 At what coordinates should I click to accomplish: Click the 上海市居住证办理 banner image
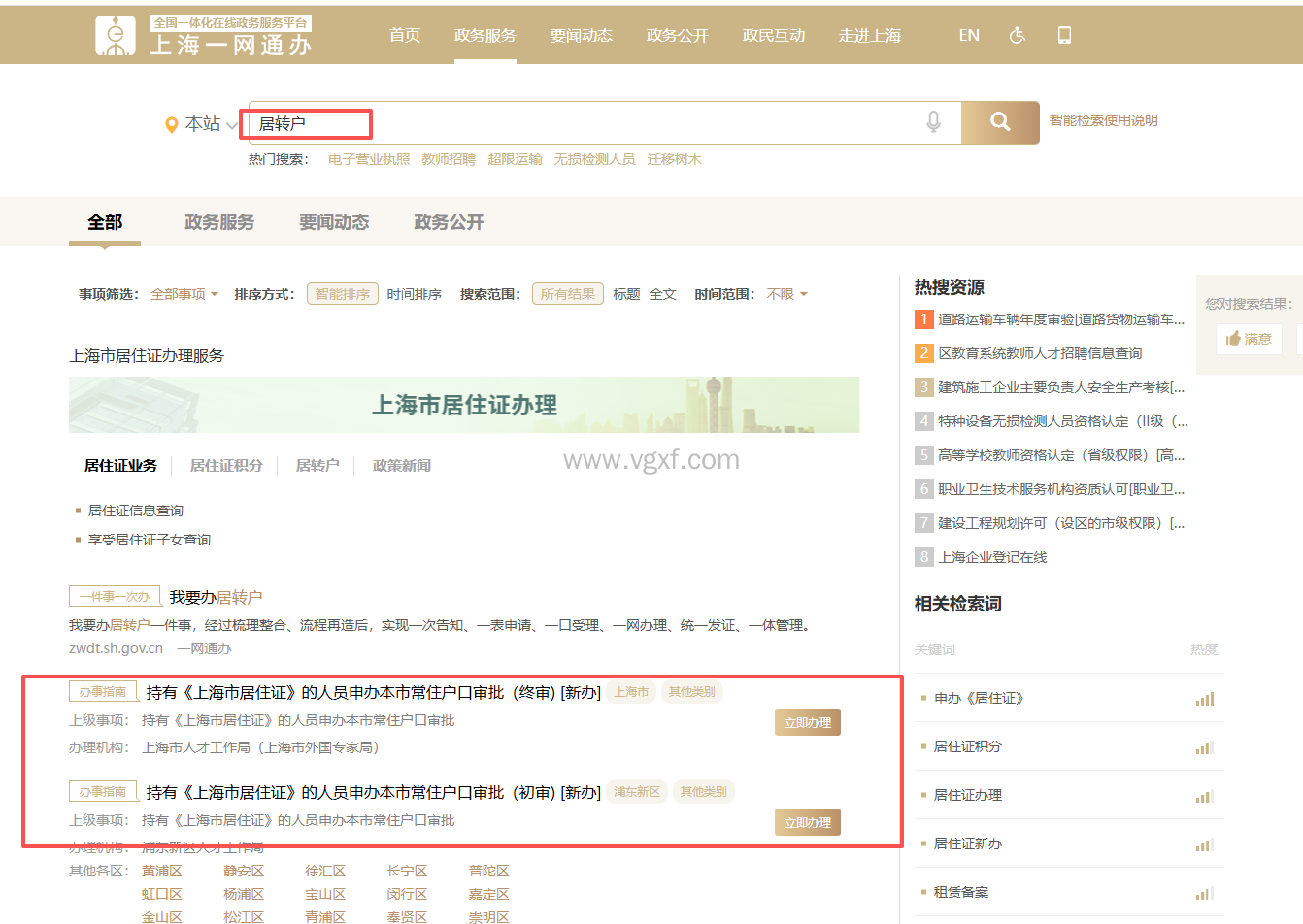[x=464, y=405]
